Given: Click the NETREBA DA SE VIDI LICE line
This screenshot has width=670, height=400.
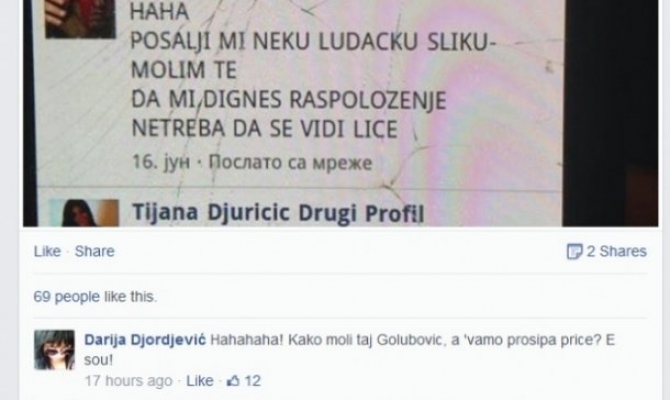Looking at the screenshot, I should click(264, 129).
